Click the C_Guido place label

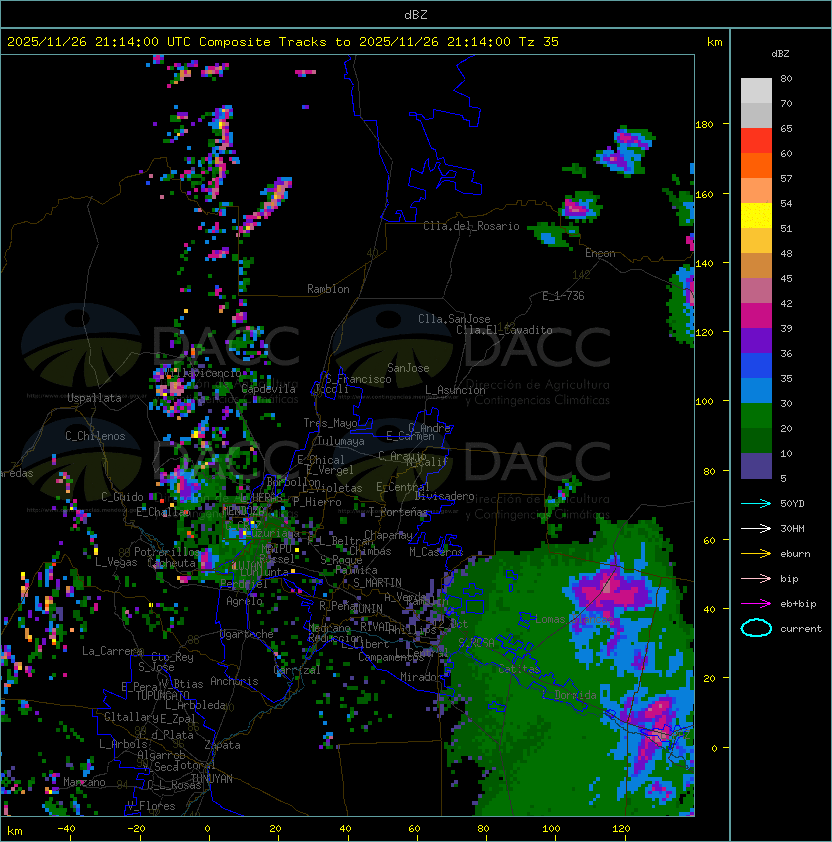(x=122, y=497)
